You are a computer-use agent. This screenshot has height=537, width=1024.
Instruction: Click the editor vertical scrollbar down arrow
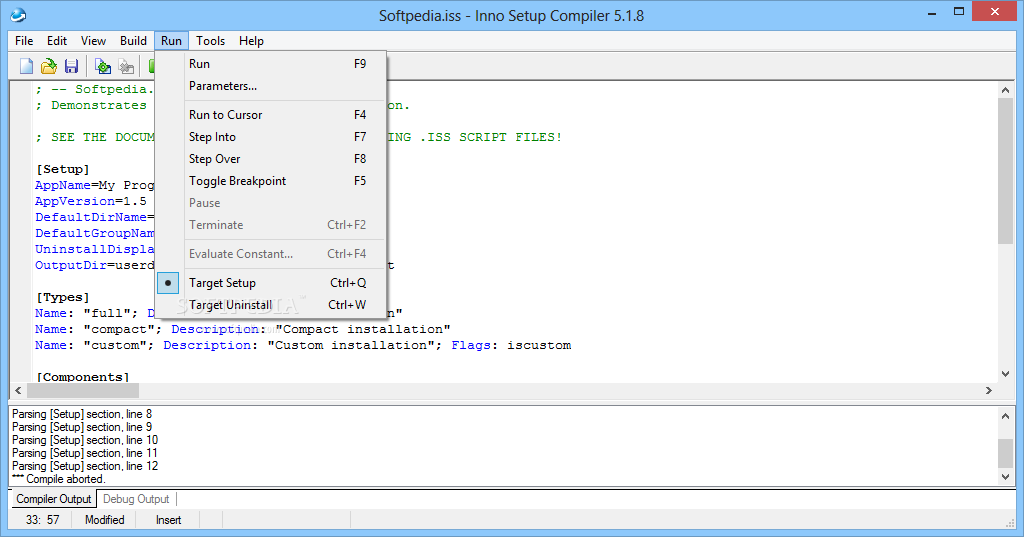point(1005,374)
